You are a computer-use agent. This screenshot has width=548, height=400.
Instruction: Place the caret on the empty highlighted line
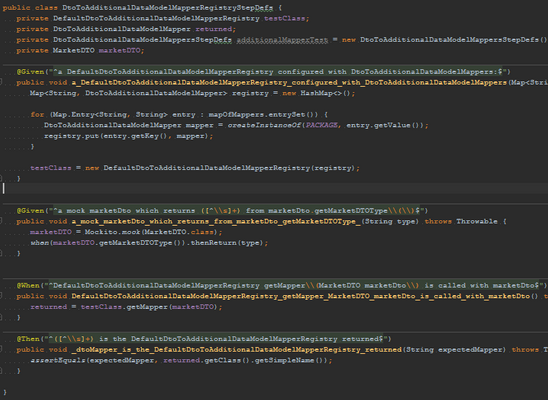(274, 189)
